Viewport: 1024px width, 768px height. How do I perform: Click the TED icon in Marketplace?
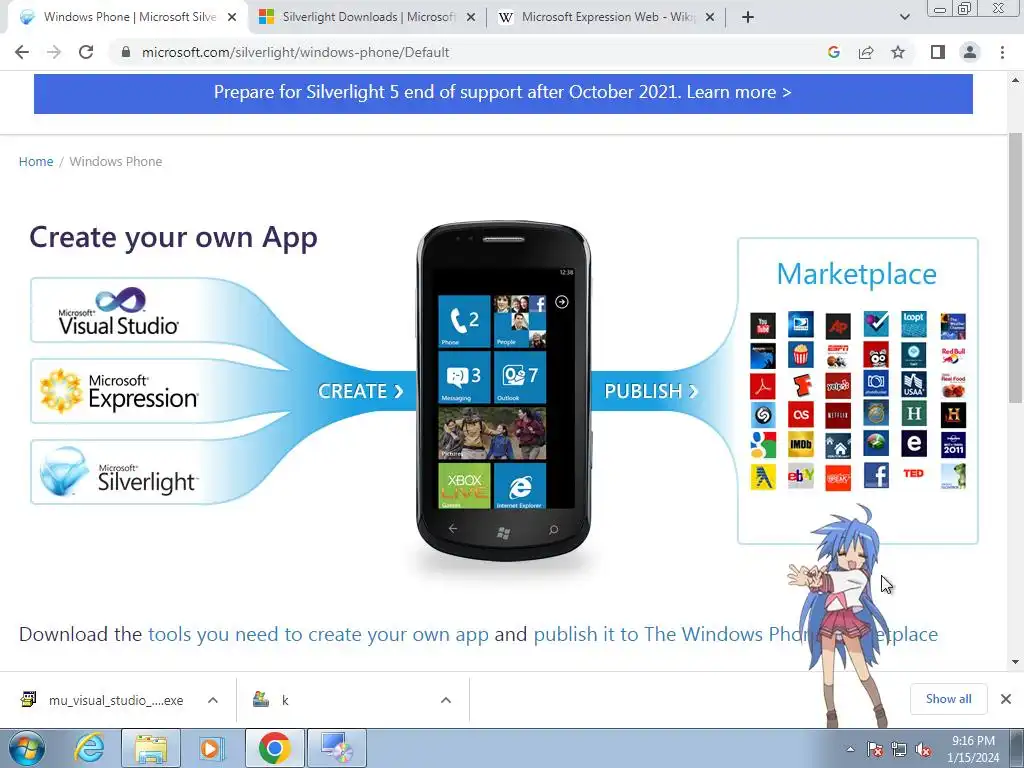click(914, 473)
